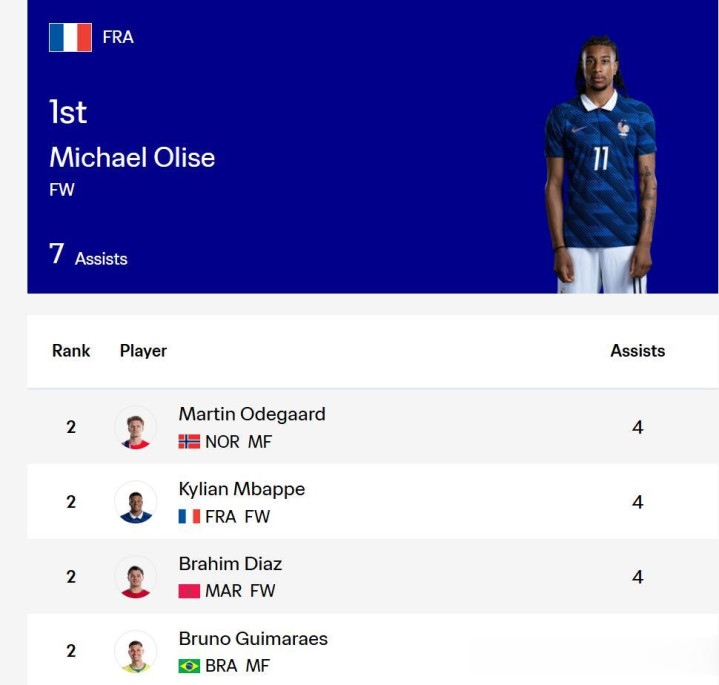The image size is (719, 685).
Task: Click the France flag beside Mbappe
Action: (x=189, y=516)
